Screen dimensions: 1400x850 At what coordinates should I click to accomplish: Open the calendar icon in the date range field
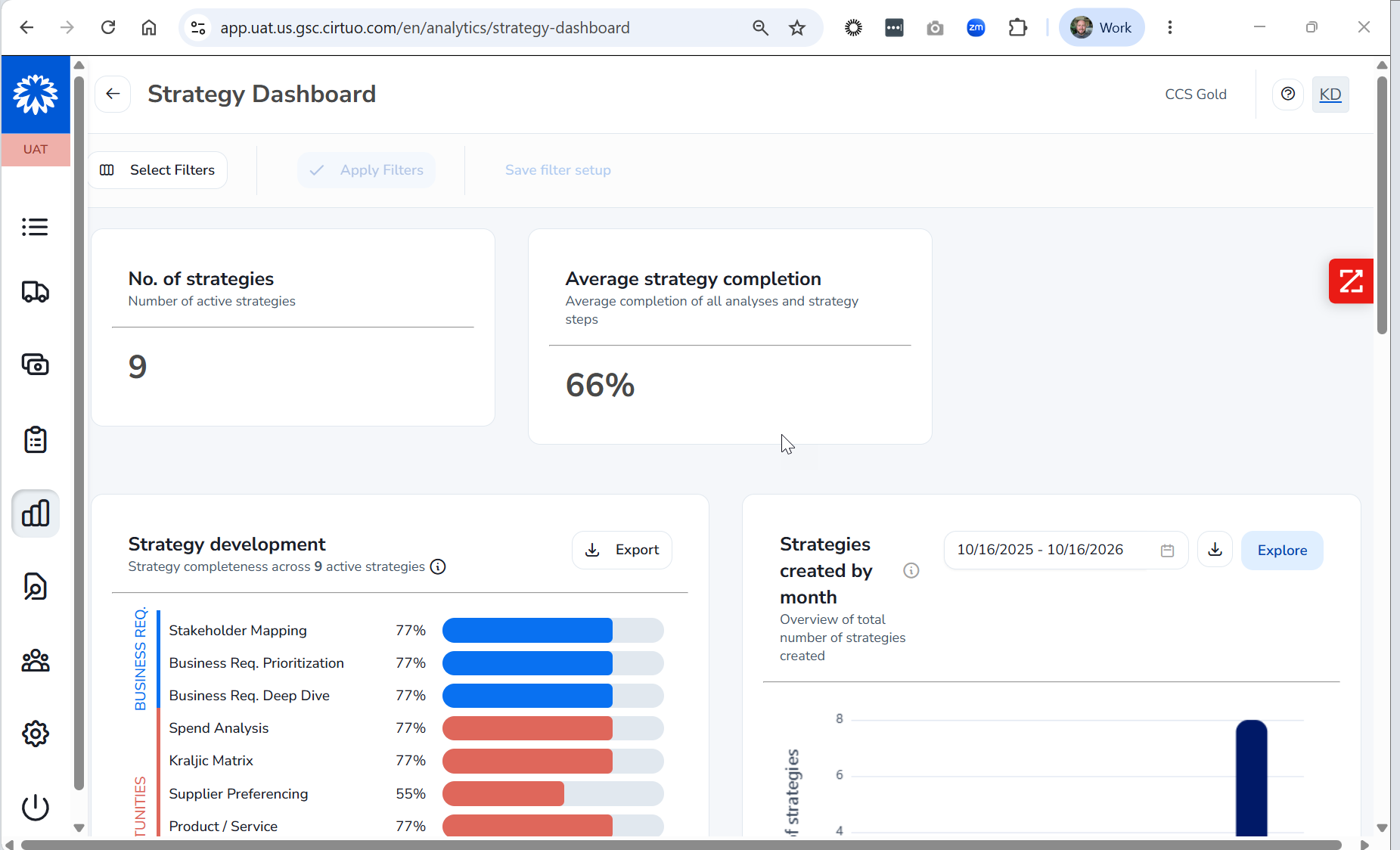point(1167,551)
